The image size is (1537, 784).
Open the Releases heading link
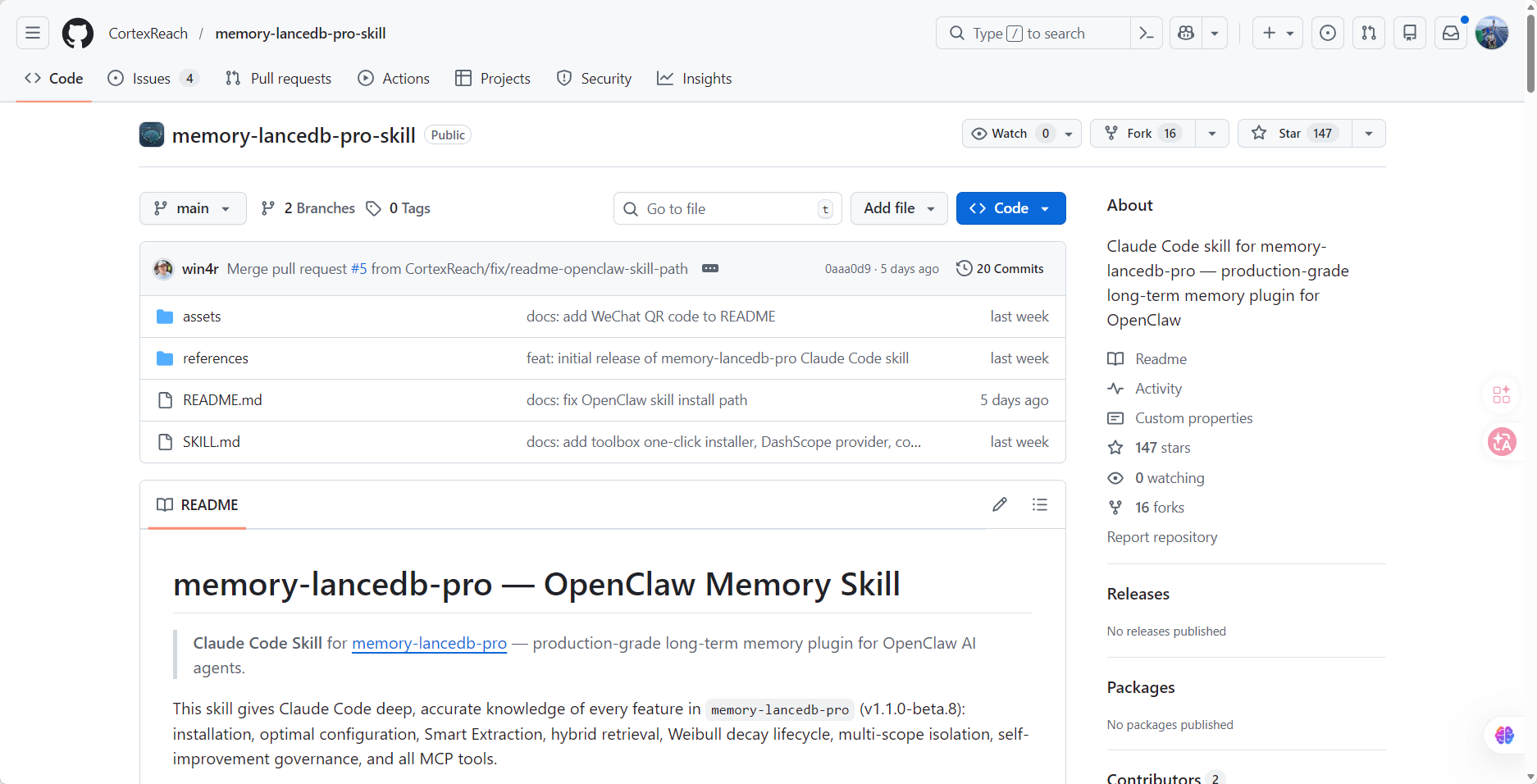pos(1138,594)
